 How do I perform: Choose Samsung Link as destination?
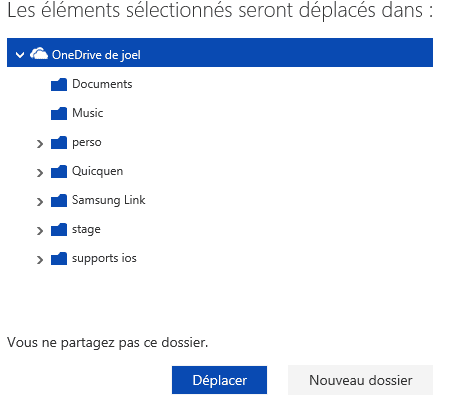pos(109,200)
